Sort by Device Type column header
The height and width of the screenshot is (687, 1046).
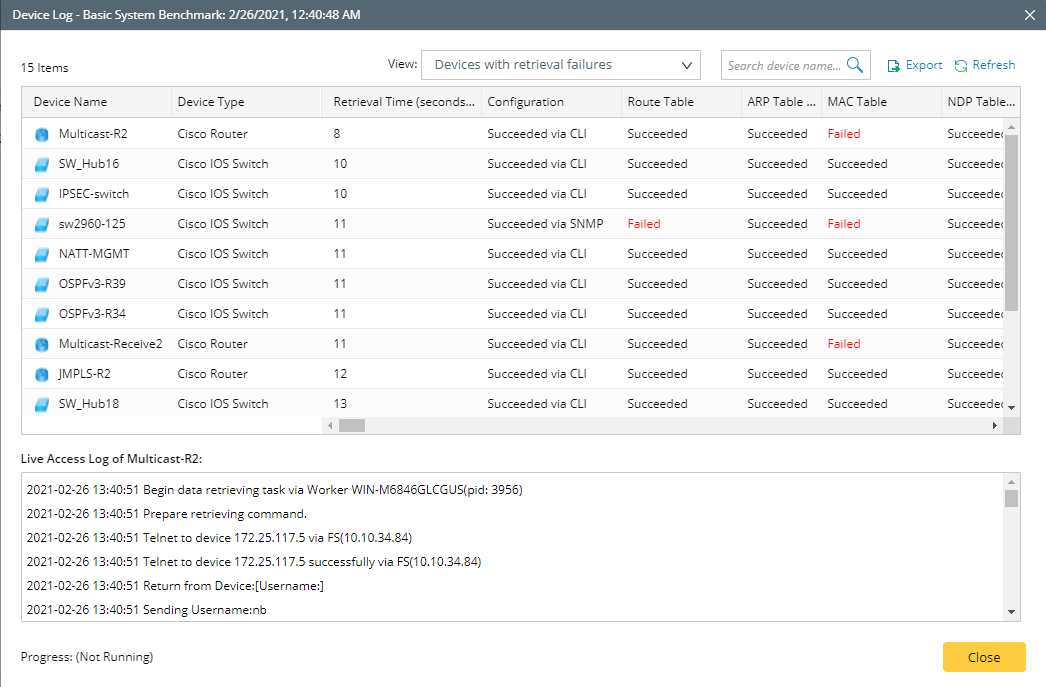click(211, 102)
